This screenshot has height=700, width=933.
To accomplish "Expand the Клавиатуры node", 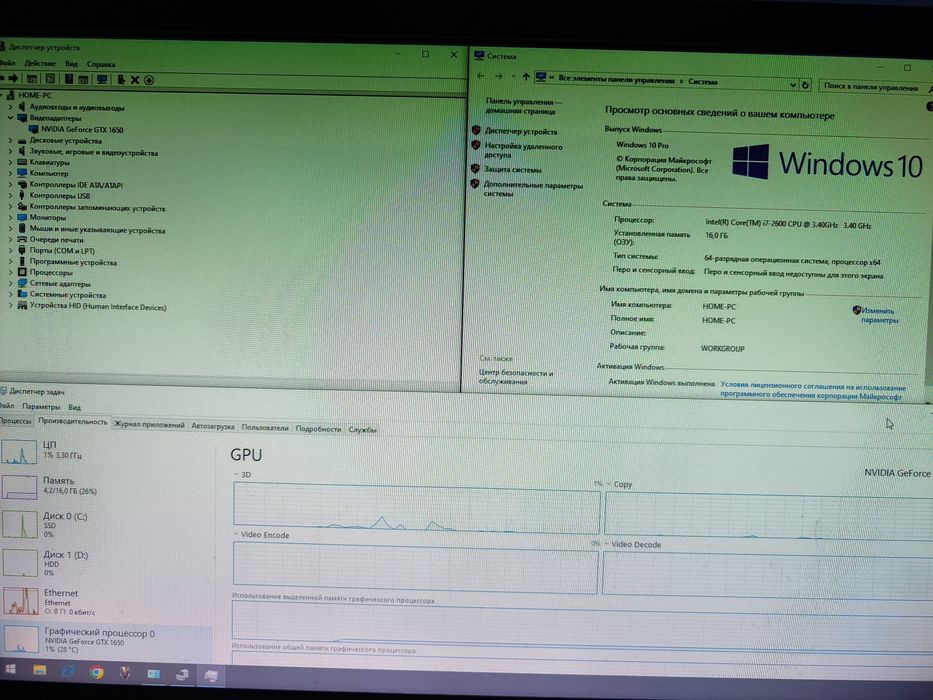I will click(x=10, y=162).
